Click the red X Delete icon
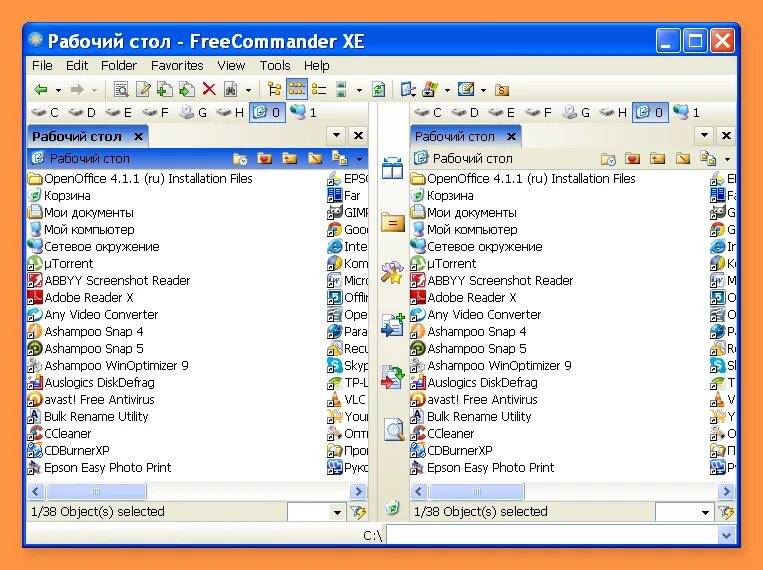Viewport: 763px width, 570px height. [x=209, y=89]
